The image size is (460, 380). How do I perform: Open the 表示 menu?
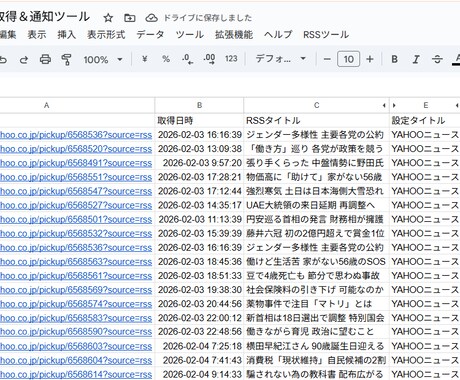click(37, 35)
